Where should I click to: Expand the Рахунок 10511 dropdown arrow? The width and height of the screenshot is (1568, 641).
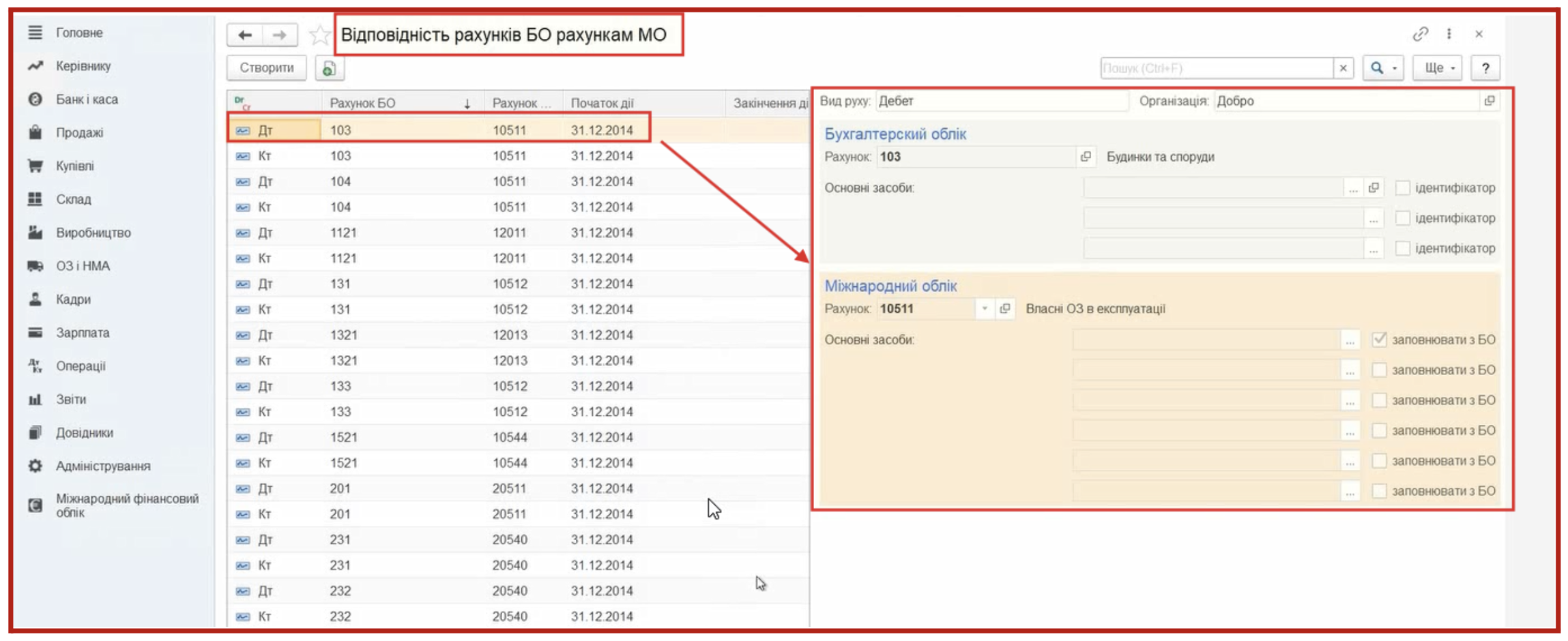tap(984, 309)
